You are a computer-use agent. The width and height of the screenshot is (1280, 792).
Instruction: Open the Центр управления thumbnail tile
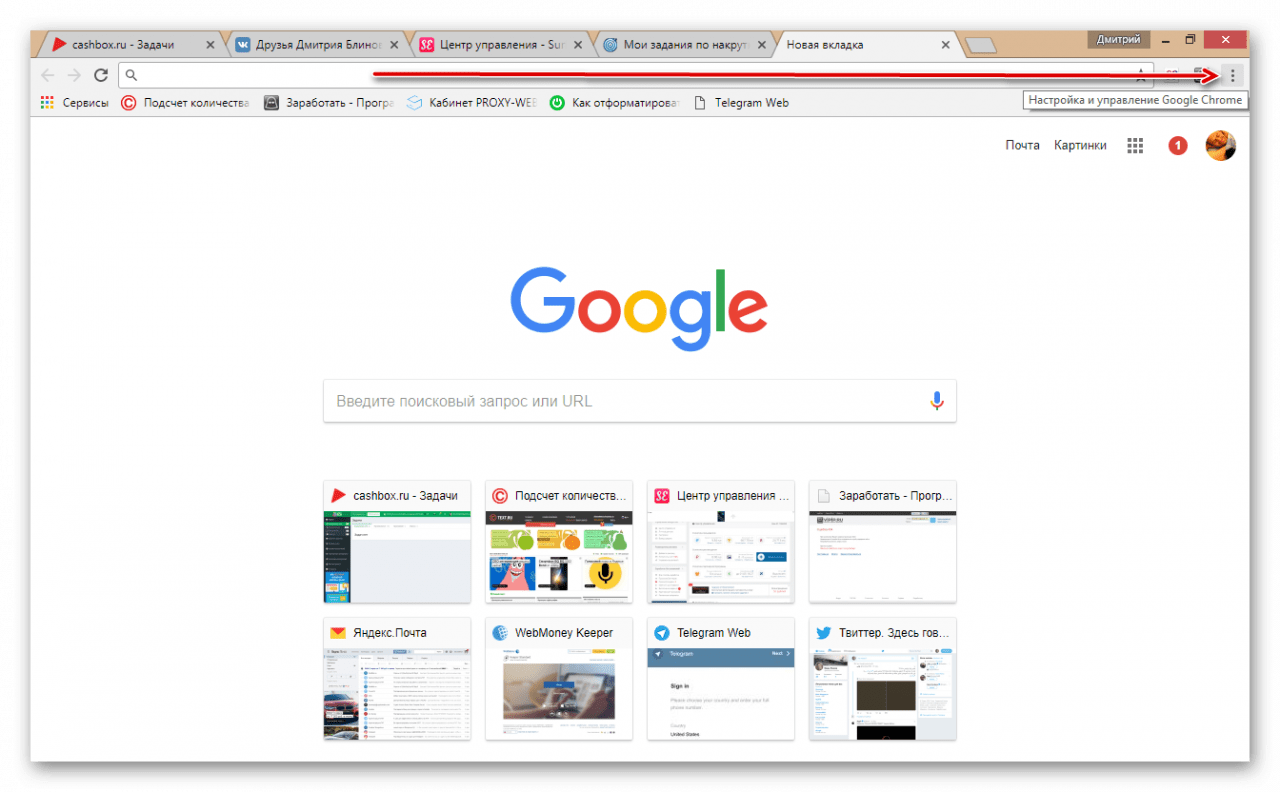(721, 542)
